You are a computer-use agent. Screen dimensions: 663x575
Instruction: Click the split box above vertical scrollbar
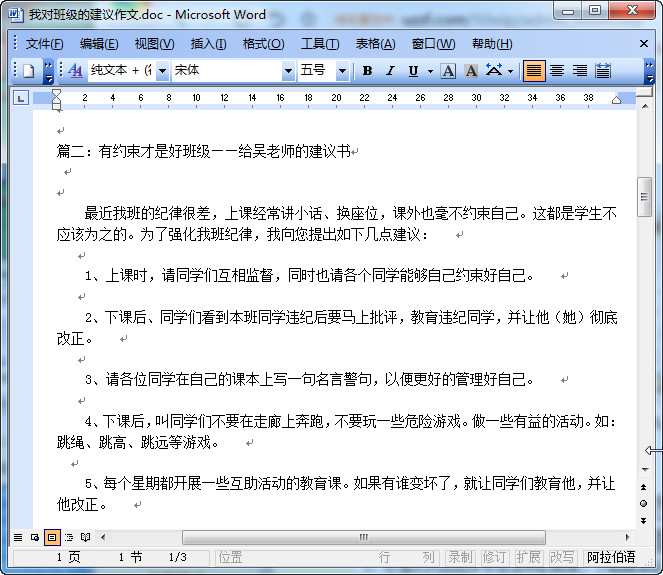click(x=645, y=93)
